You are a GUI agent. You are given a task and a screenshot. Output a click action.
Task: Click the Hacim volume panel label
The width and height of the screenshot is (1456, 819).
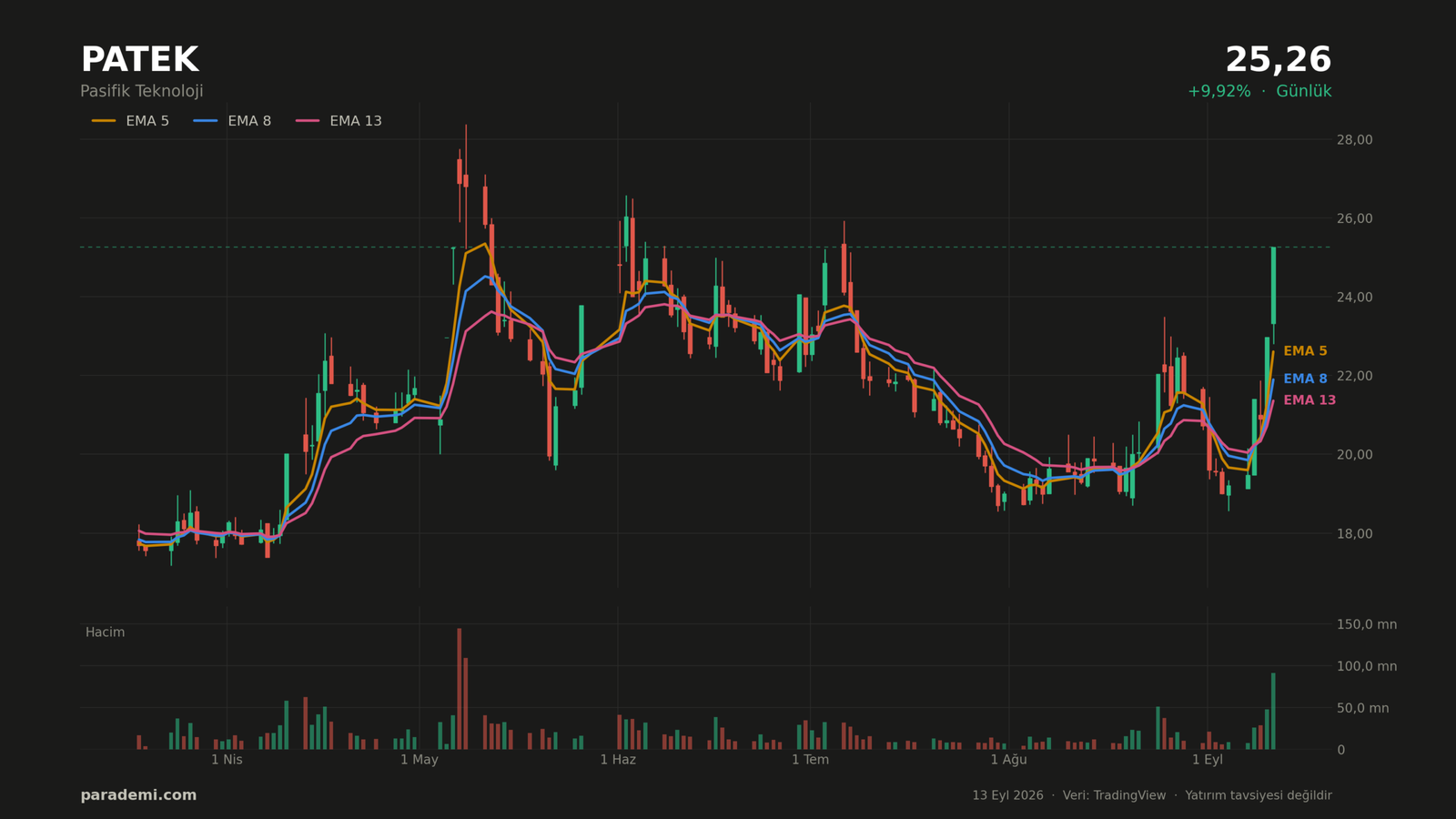pyautogui.click(x=105, y=632)
